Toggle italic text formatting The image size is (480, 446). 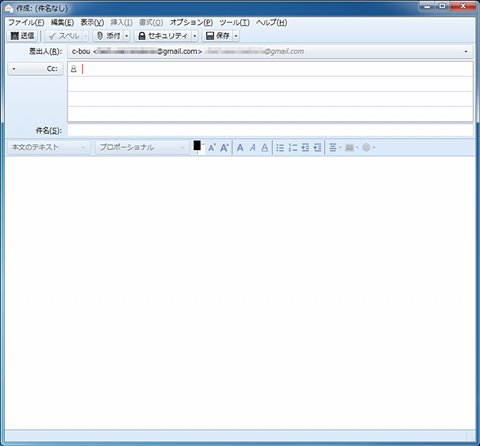pyautogui.click(x=253, y=147)
